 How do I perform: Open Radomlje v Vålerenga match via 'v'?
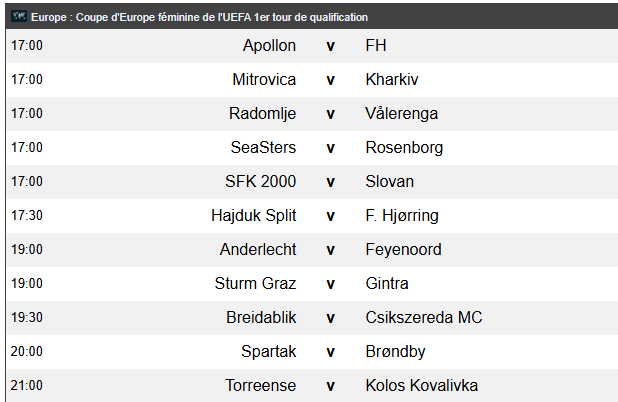[x=330, y=114]
